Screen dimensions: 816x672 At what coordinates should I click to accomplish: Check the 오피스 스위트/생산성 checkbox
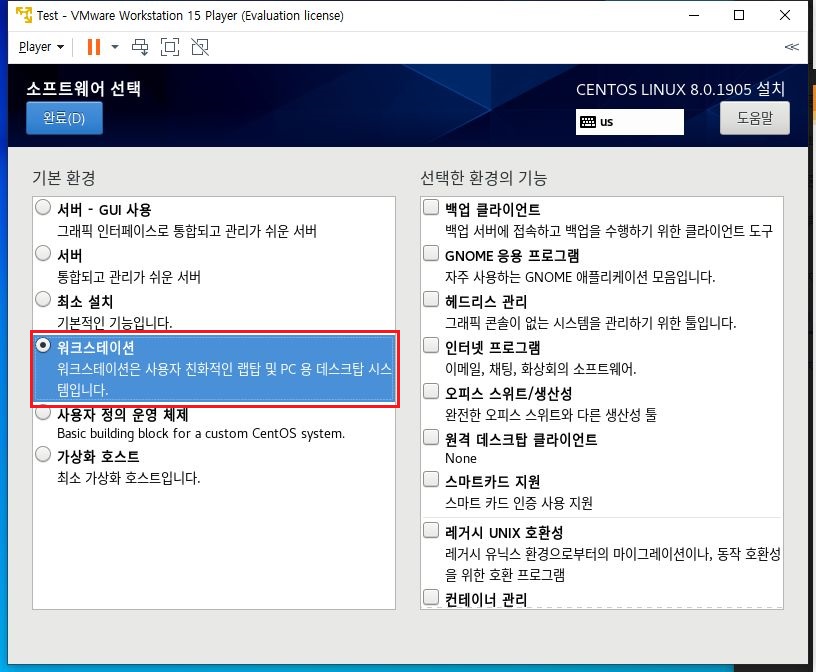(x=431, y=390)
